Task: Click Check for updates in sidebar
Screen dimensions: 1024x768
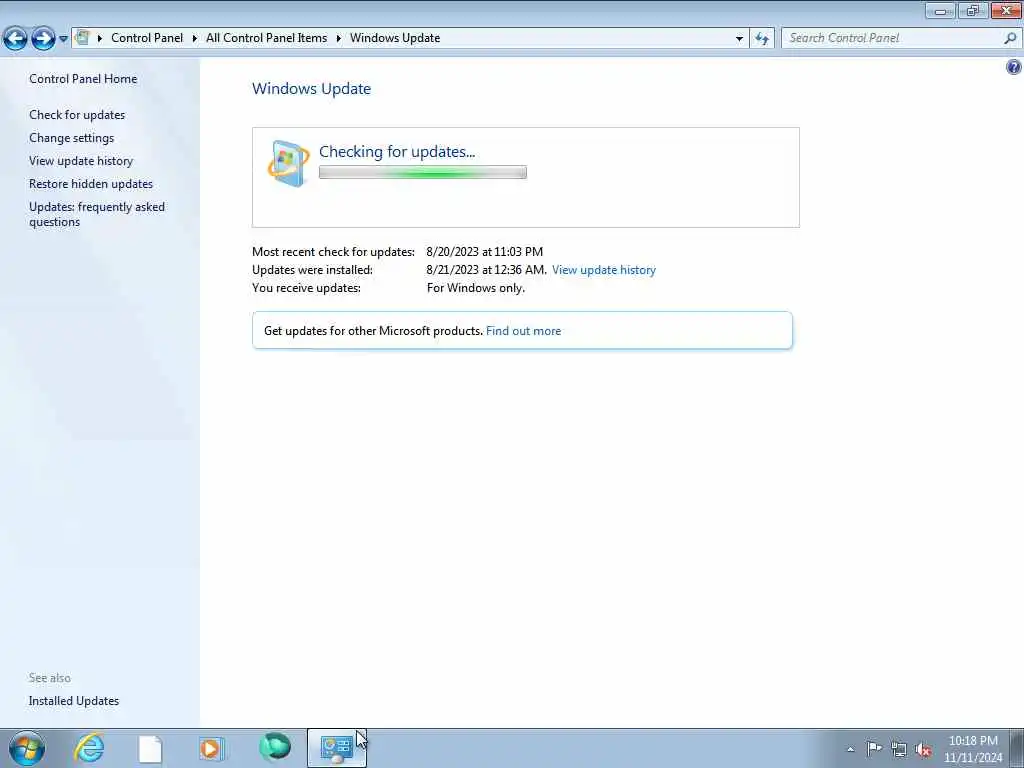Action: tap(77, 115)
